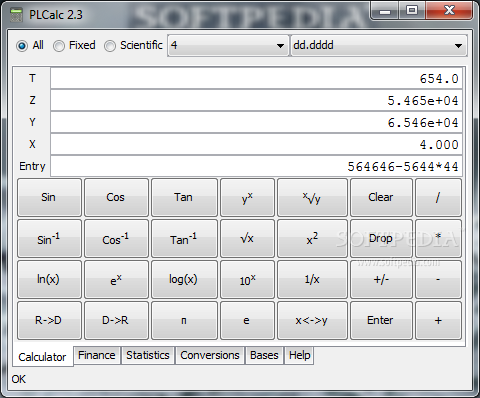Close the PLCalc window
The width and height of the screenshot is (480, 398).
click(x=449, y=11)
